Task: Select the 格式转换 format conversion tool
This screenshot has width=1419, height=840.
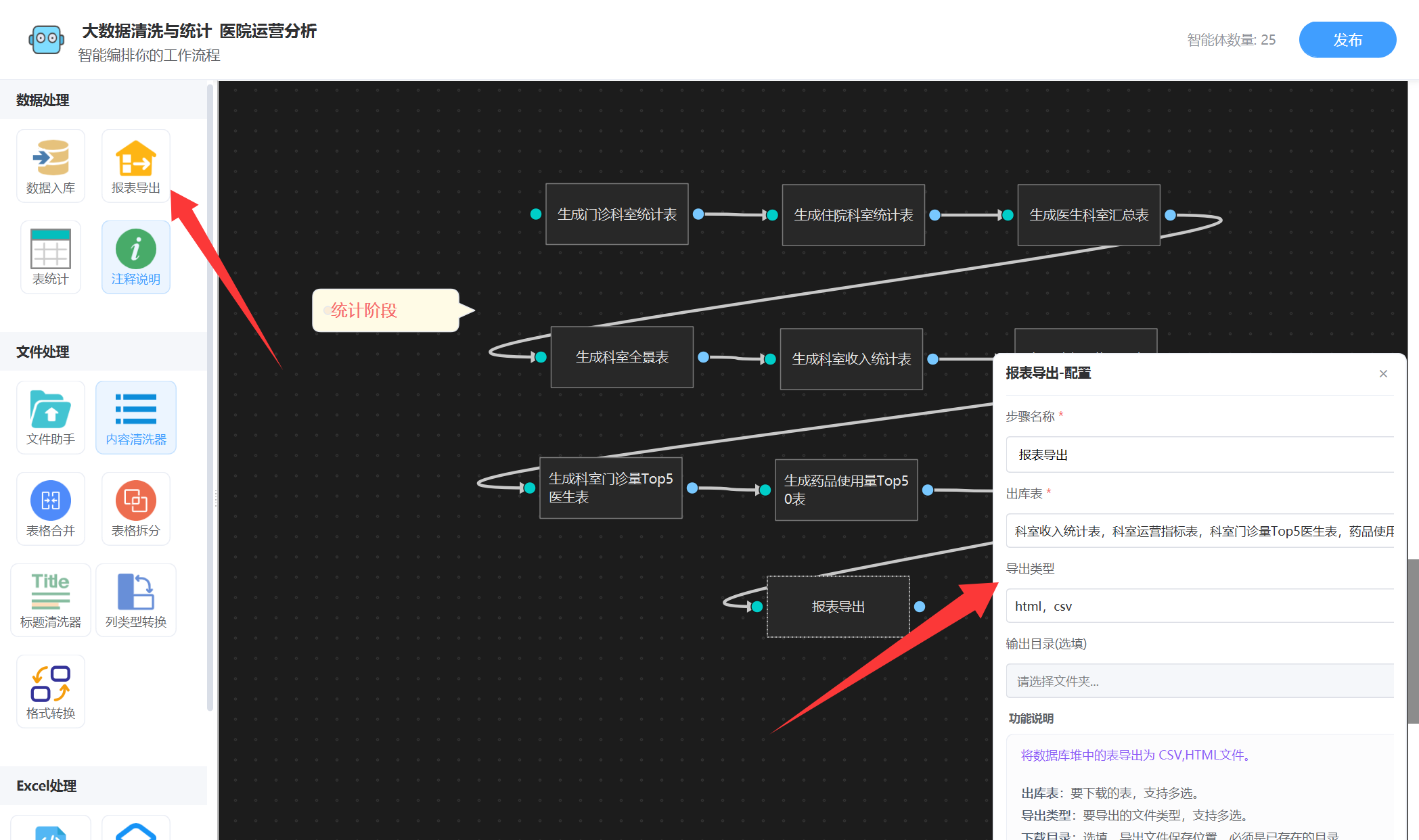Action: 51,691
